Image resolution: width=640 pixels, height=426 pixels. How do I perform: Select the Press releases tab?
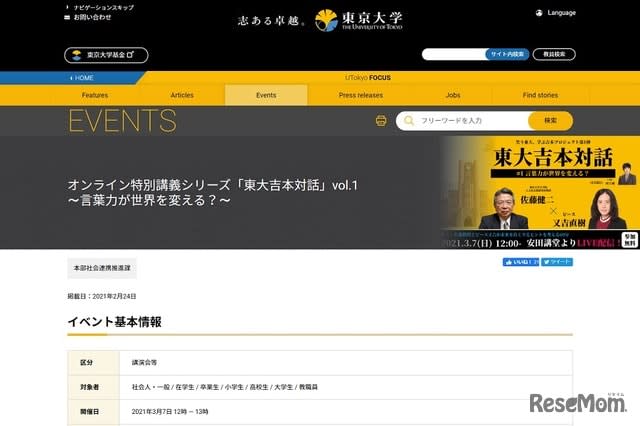(361, 95)
